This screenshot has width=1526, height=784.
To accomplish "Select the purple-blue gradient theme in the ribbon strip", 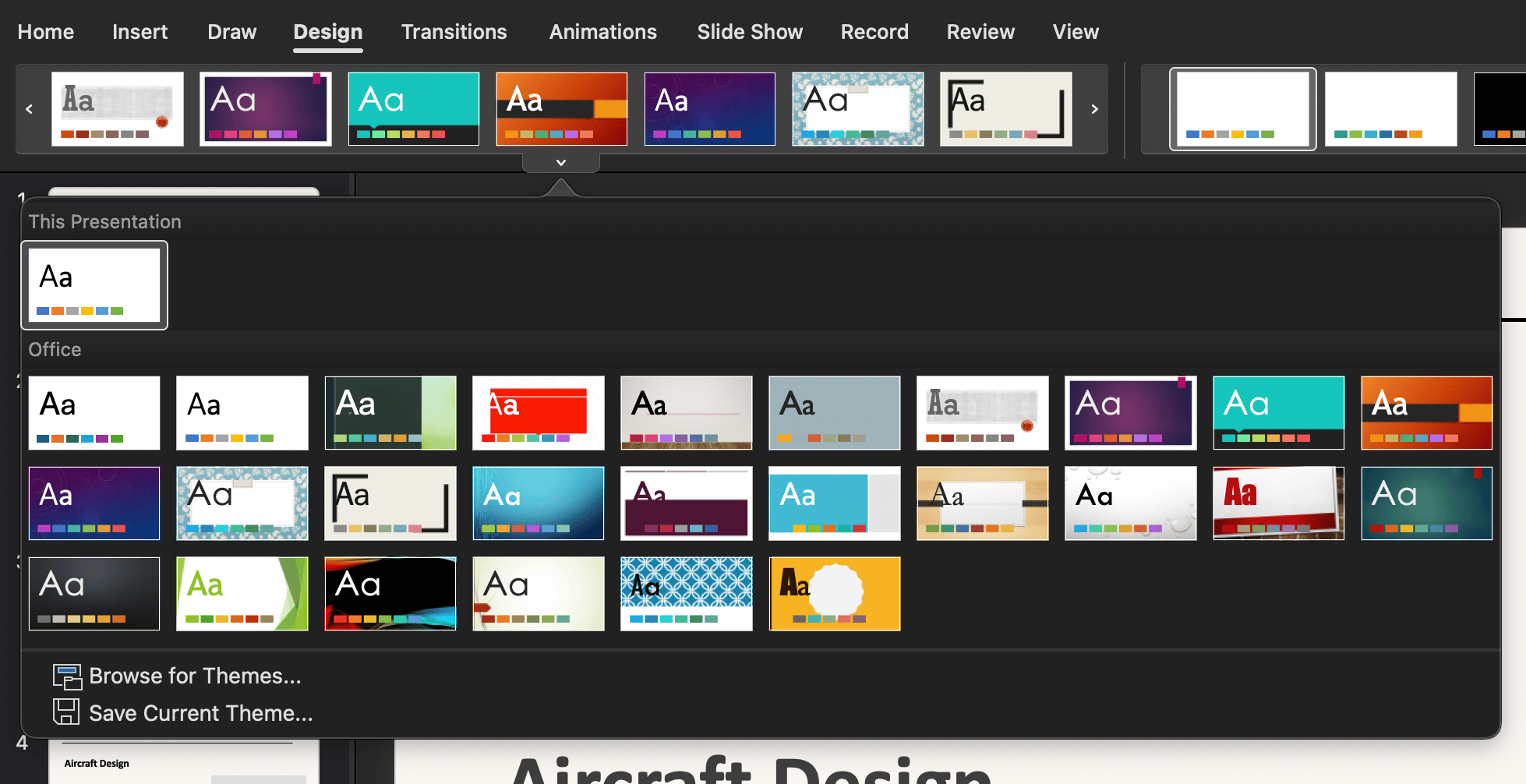I will coord(710,109).
